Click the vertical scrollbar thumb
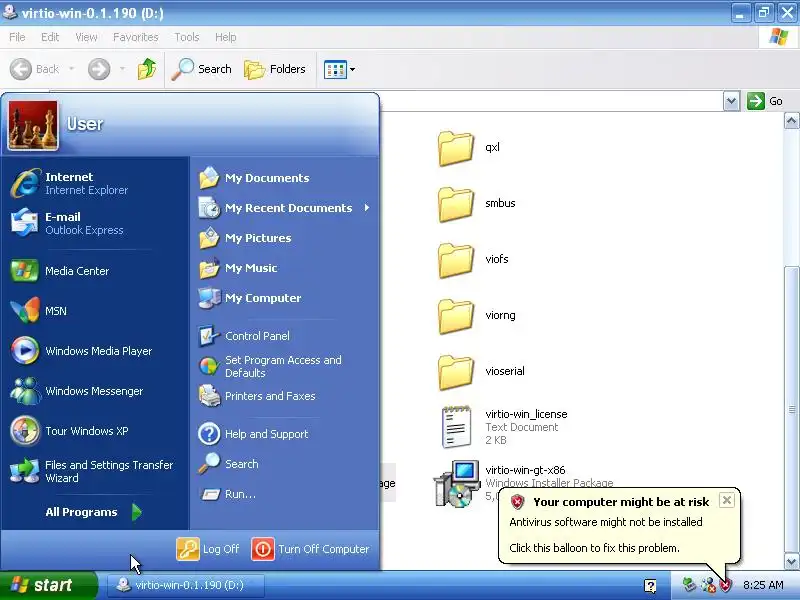This screenshot has width=800, height=600. point(791,409)
